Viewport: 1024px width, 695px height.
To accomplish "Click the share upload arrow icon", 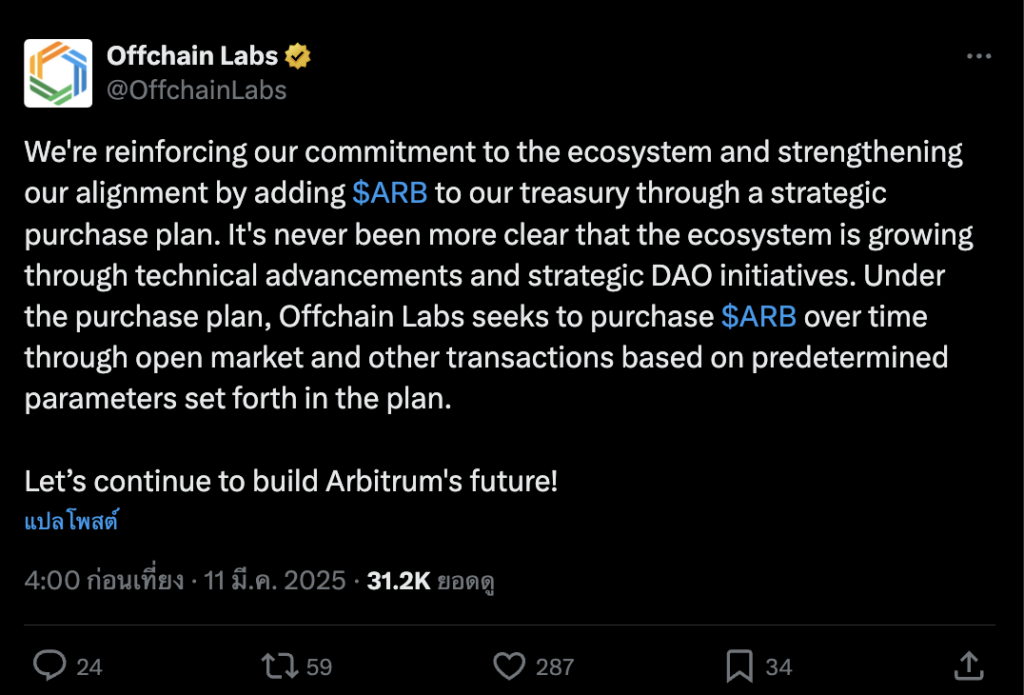I will [968, 664].
